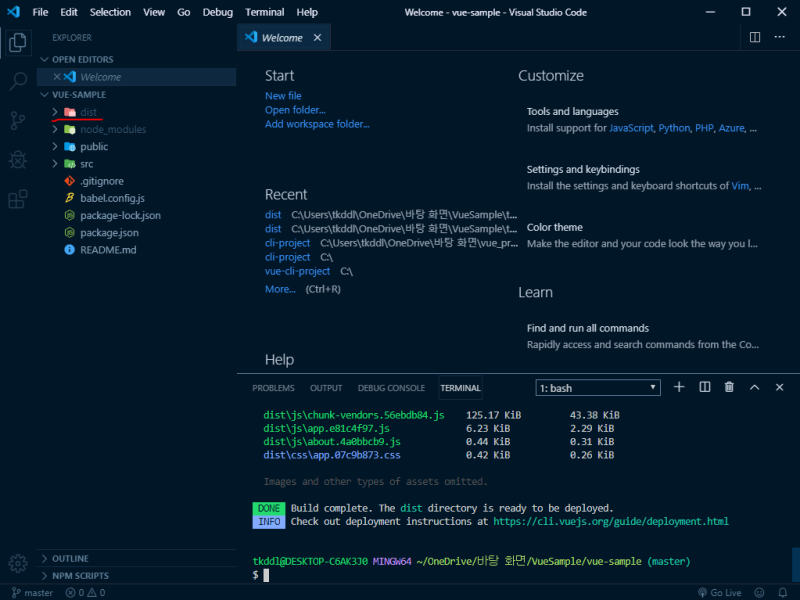Open the deployment guide URL in terminal
The width and height of the screenshot is (800, 600).
(x=611, y=521)
